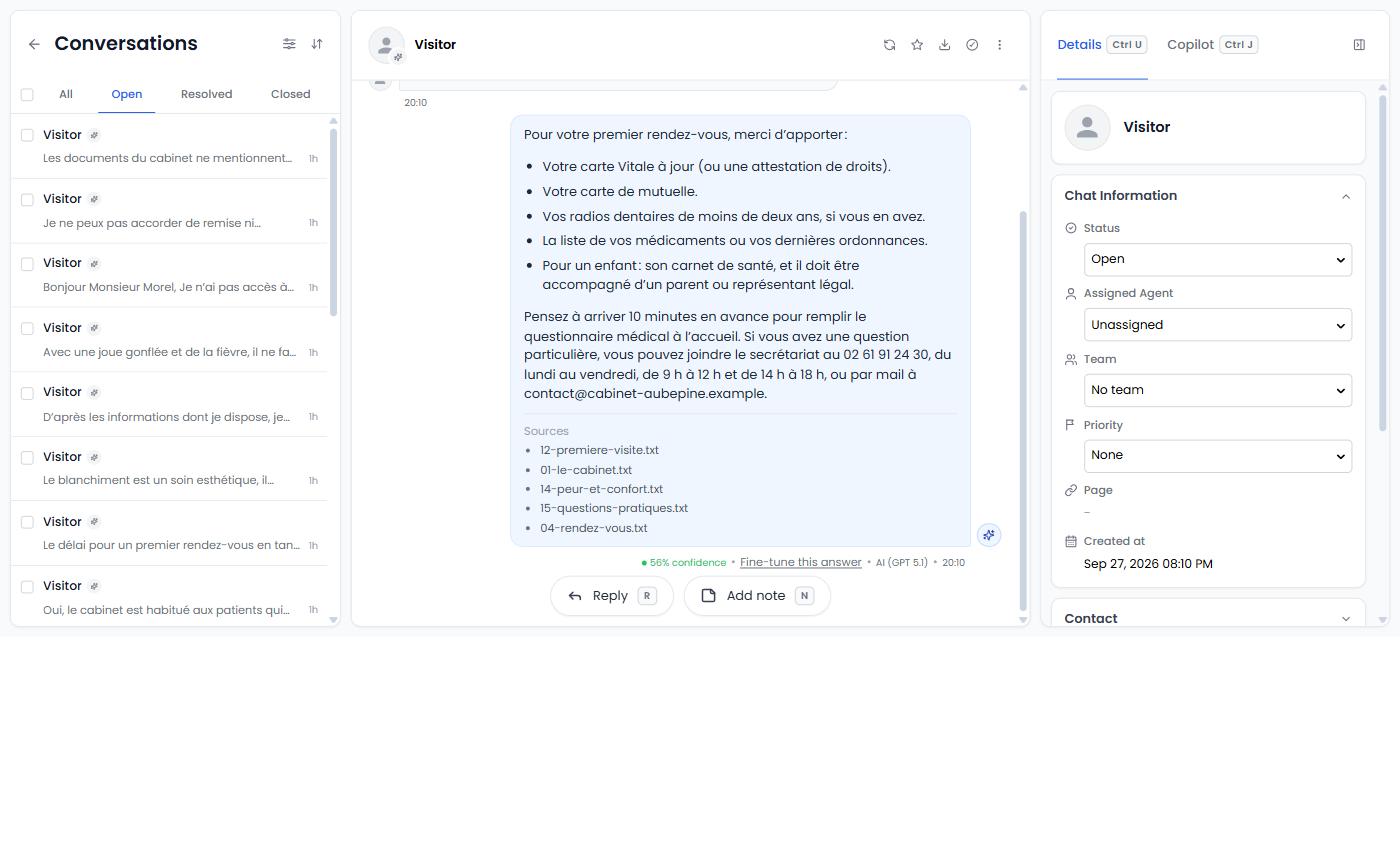Switch to the Resolved conversations tab
This screenshot has width=1400, height=849.
tap(206, 94)
